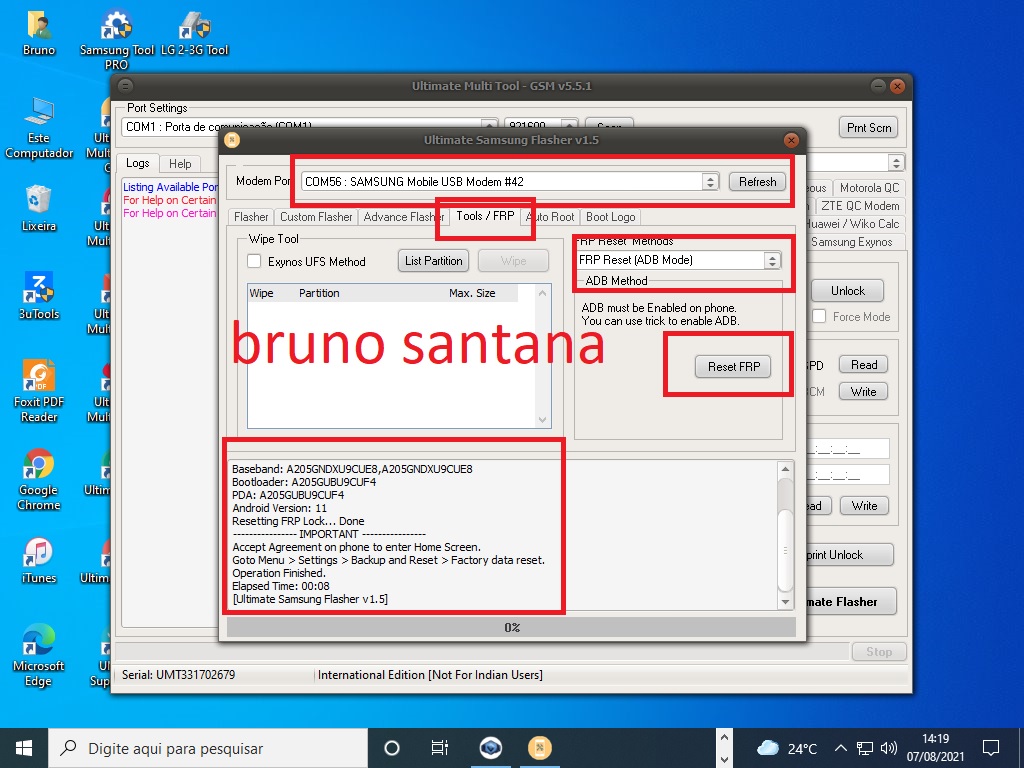Open 3uTools desktop icon
This screenshot has height=768, width=1024.
(x=39, y=291)
